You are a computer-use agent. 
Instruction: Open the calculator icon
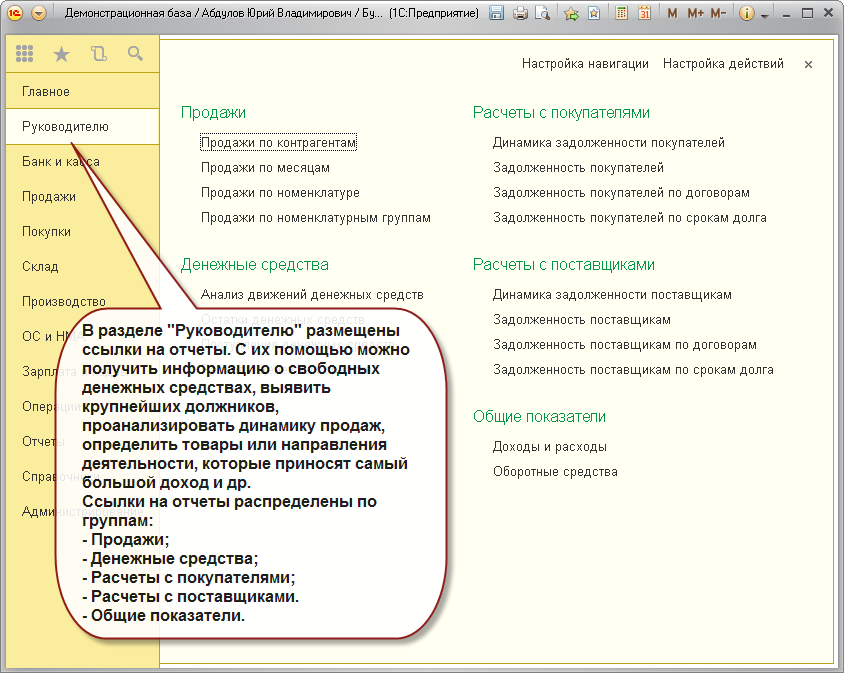[621, 14]
